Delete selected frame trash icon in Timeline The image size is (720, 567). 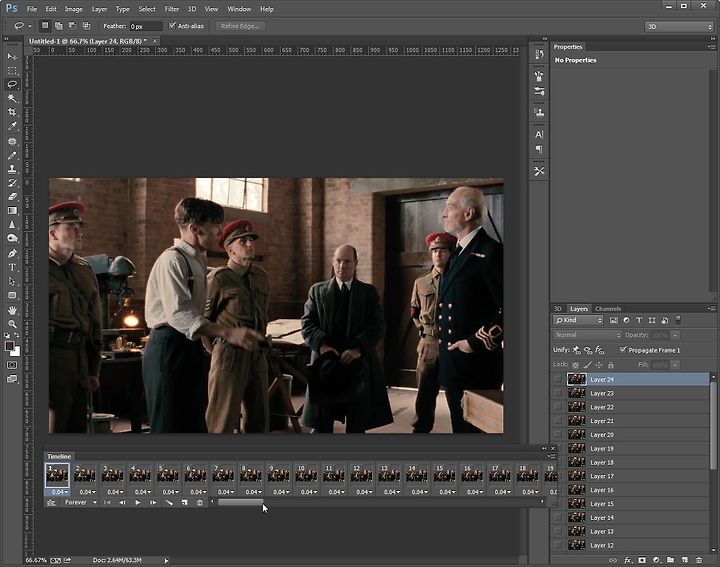click(200, 503)
